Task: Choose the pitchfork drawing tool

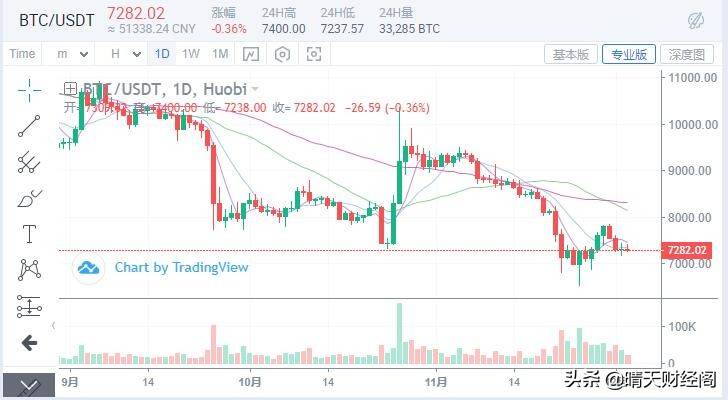Action: [x=29, y=162]
